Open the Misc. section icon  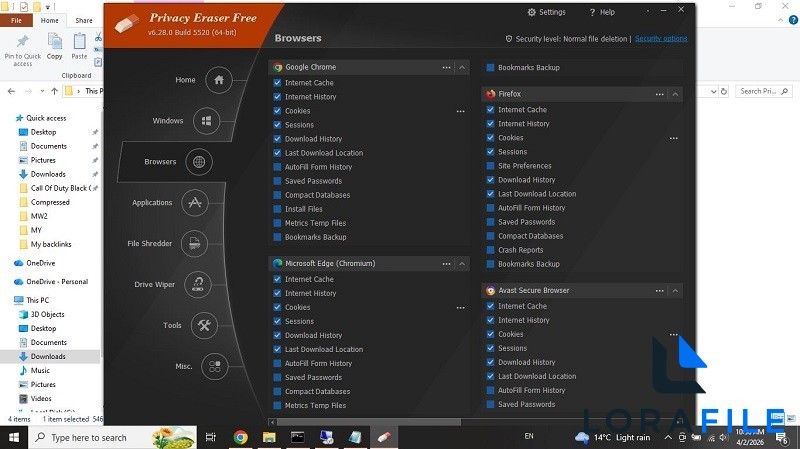[x=215, y=366]
